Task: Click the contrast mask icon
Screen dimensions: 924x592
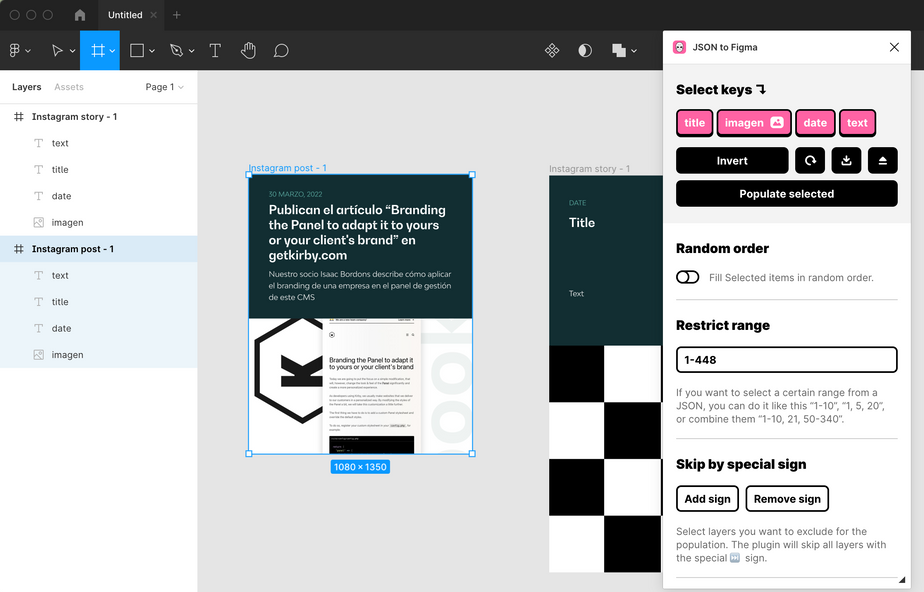Action: pyautogui.click(x=585, y=51)
